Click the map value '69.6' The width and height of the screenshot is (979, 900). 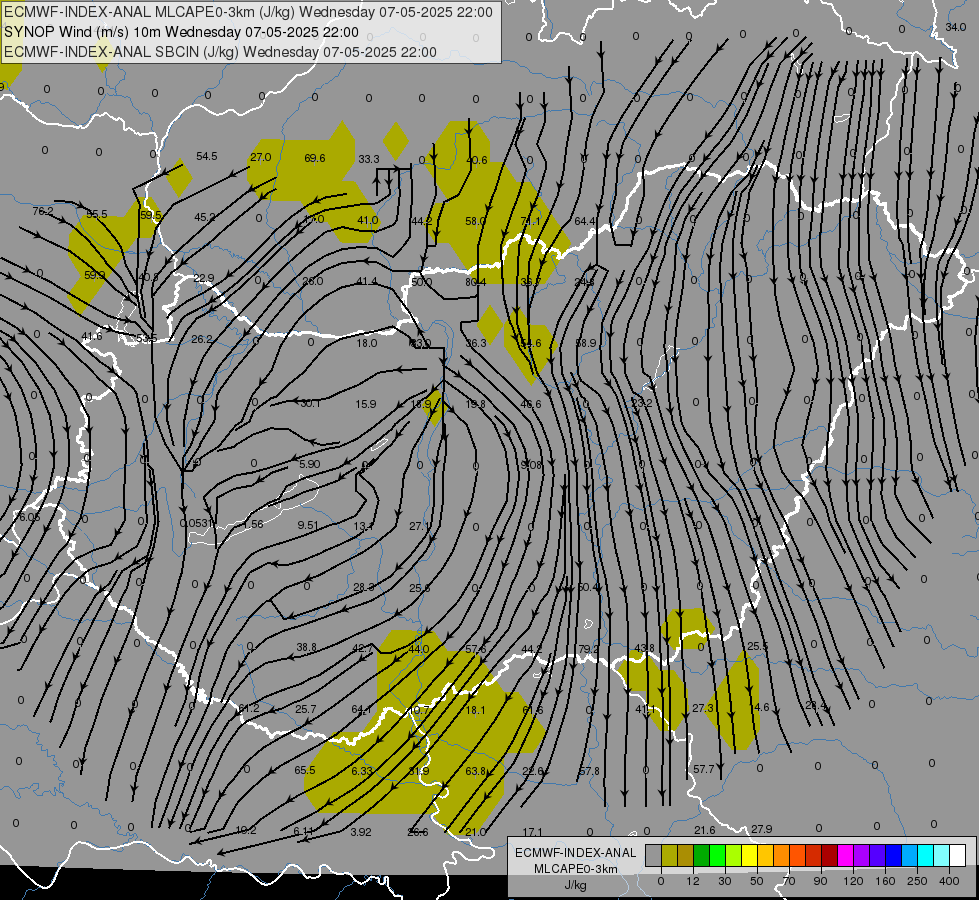[315, 158]
